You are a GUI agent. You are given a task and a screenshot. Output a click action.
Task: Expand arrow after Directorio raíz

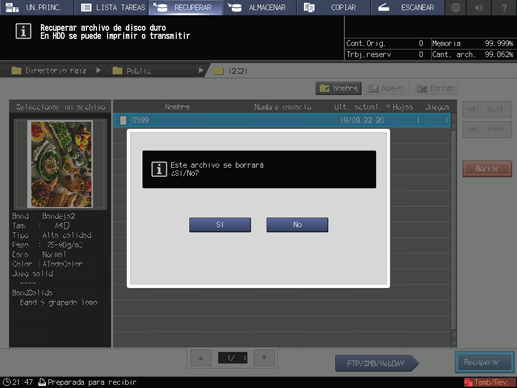coord(98,70)
